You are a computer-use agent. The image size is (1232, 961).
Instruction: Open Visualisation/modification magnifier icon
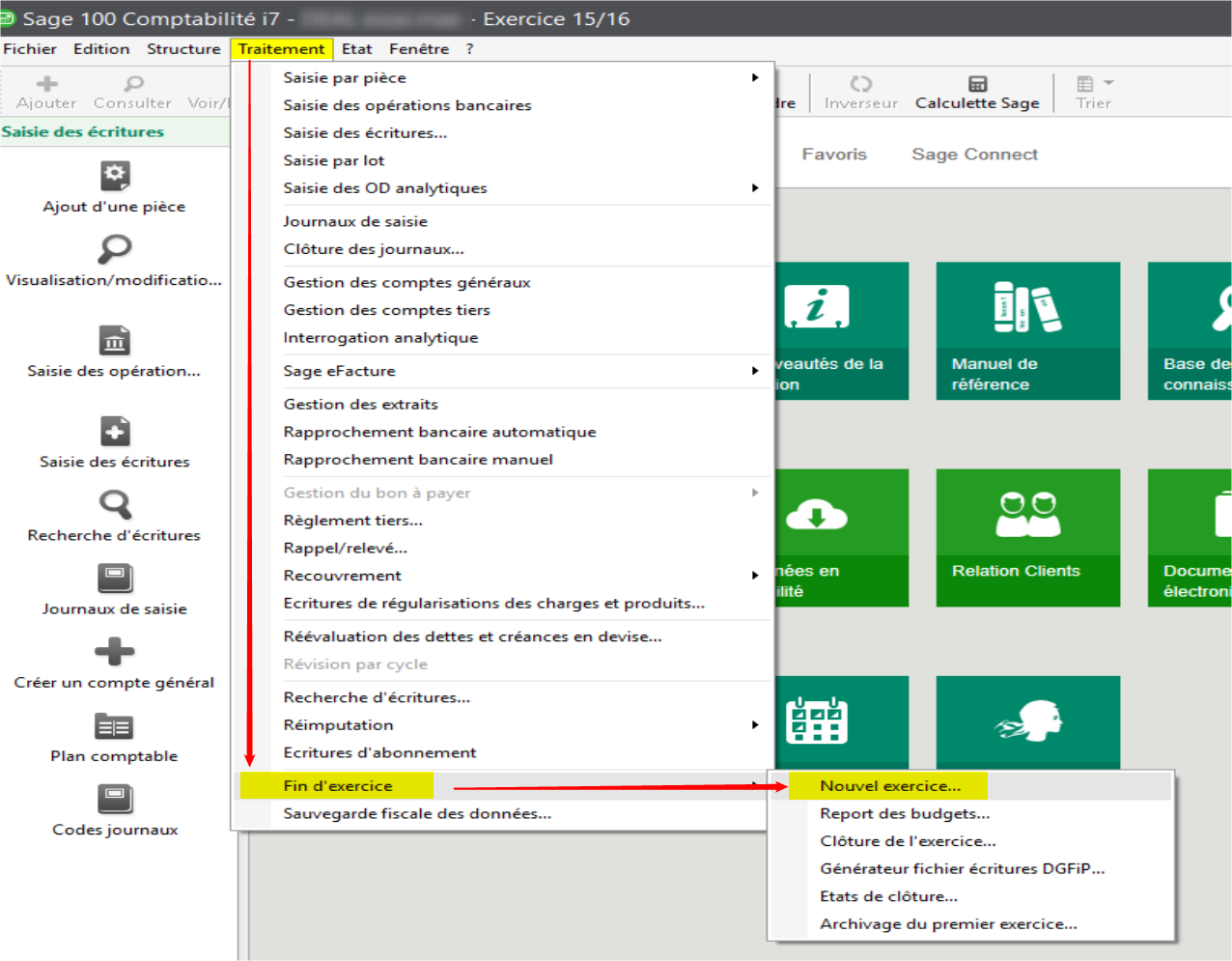point(115,249)
